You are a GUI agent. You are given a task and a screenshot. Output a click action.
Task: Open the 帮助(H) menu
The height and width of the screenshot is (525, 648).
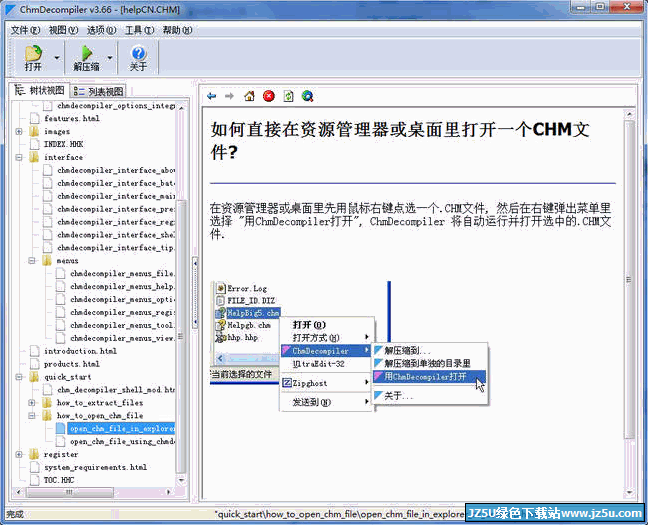177,30
